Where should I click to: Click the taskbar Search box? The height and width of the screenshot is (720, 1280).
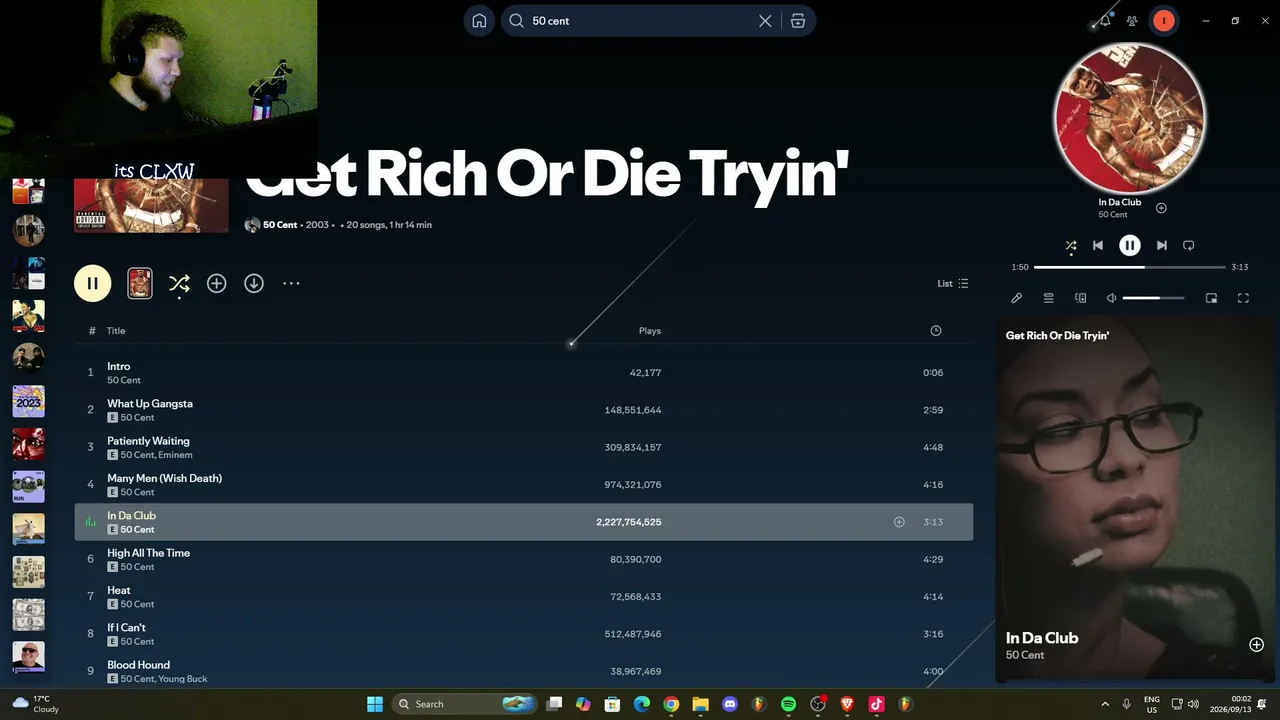tap(465, 704)
